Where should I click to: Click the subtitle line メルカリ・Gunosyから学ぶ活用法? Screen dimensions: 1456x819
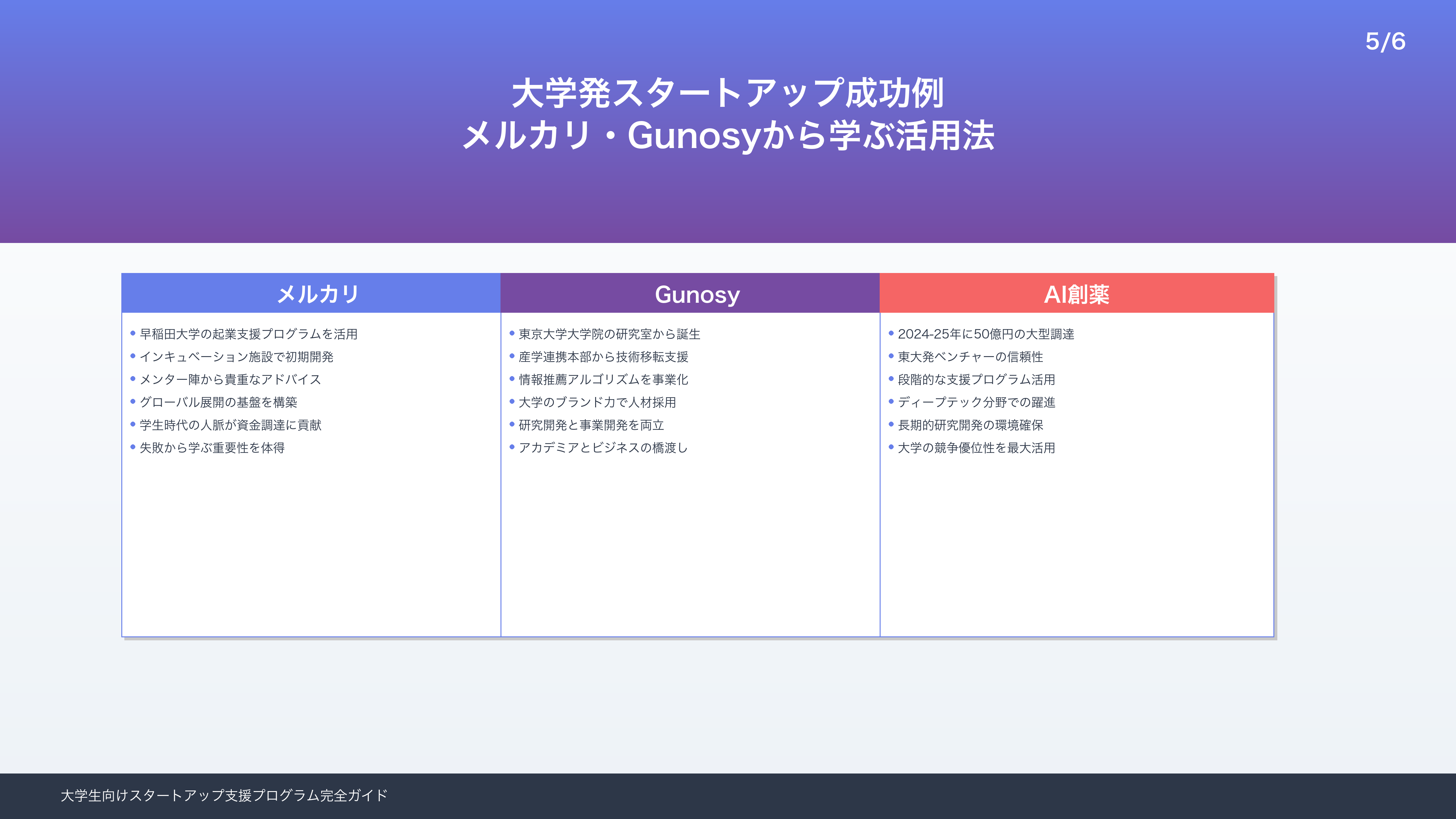point(728,136)
